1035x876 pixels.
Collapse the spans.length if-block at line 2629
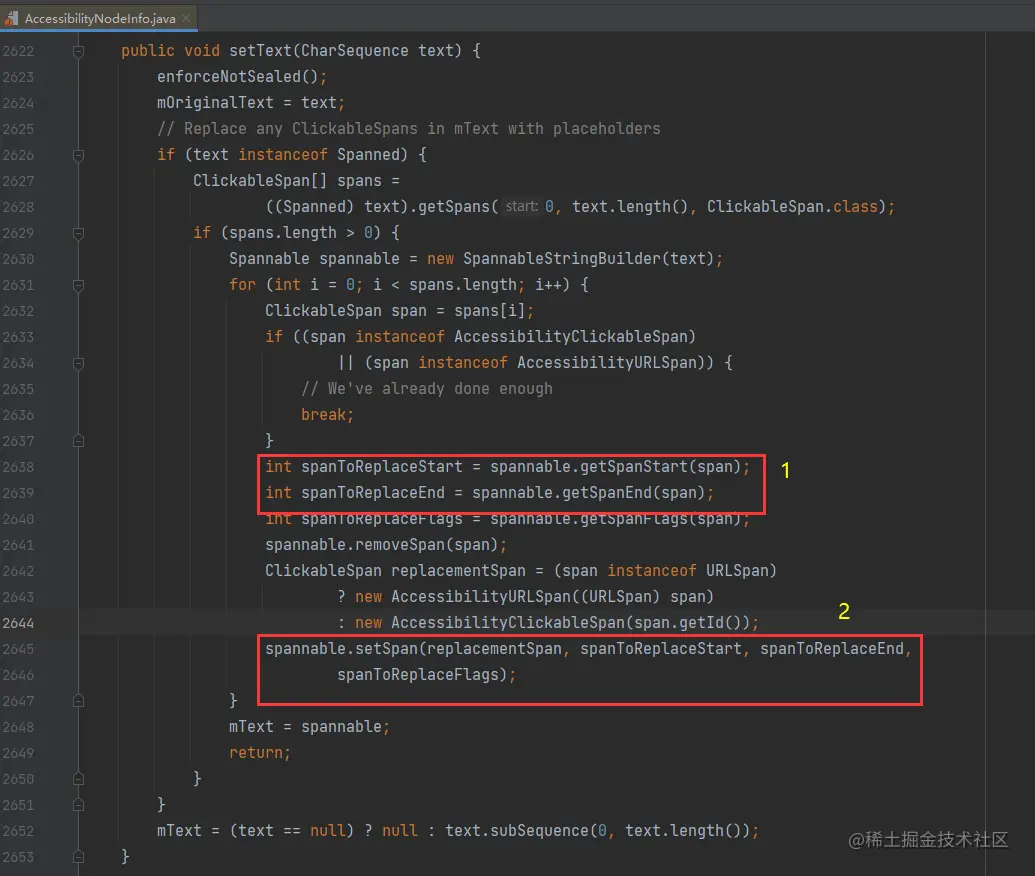click(x=78, y=233)
